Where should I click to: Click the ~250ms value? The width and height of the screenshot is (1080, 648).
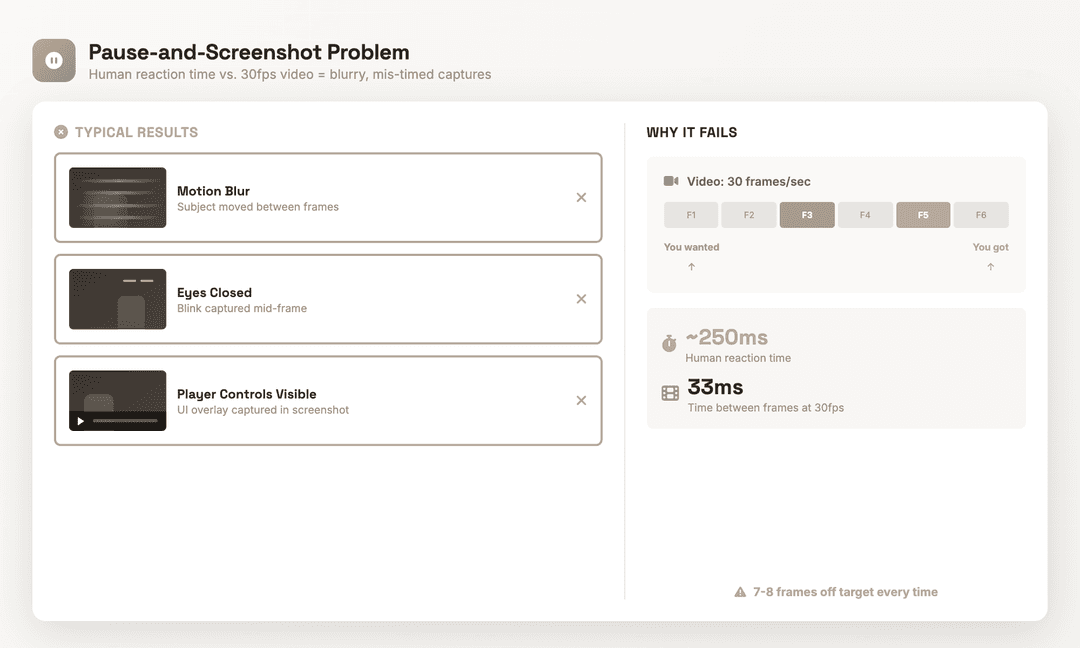pos(727,337)
